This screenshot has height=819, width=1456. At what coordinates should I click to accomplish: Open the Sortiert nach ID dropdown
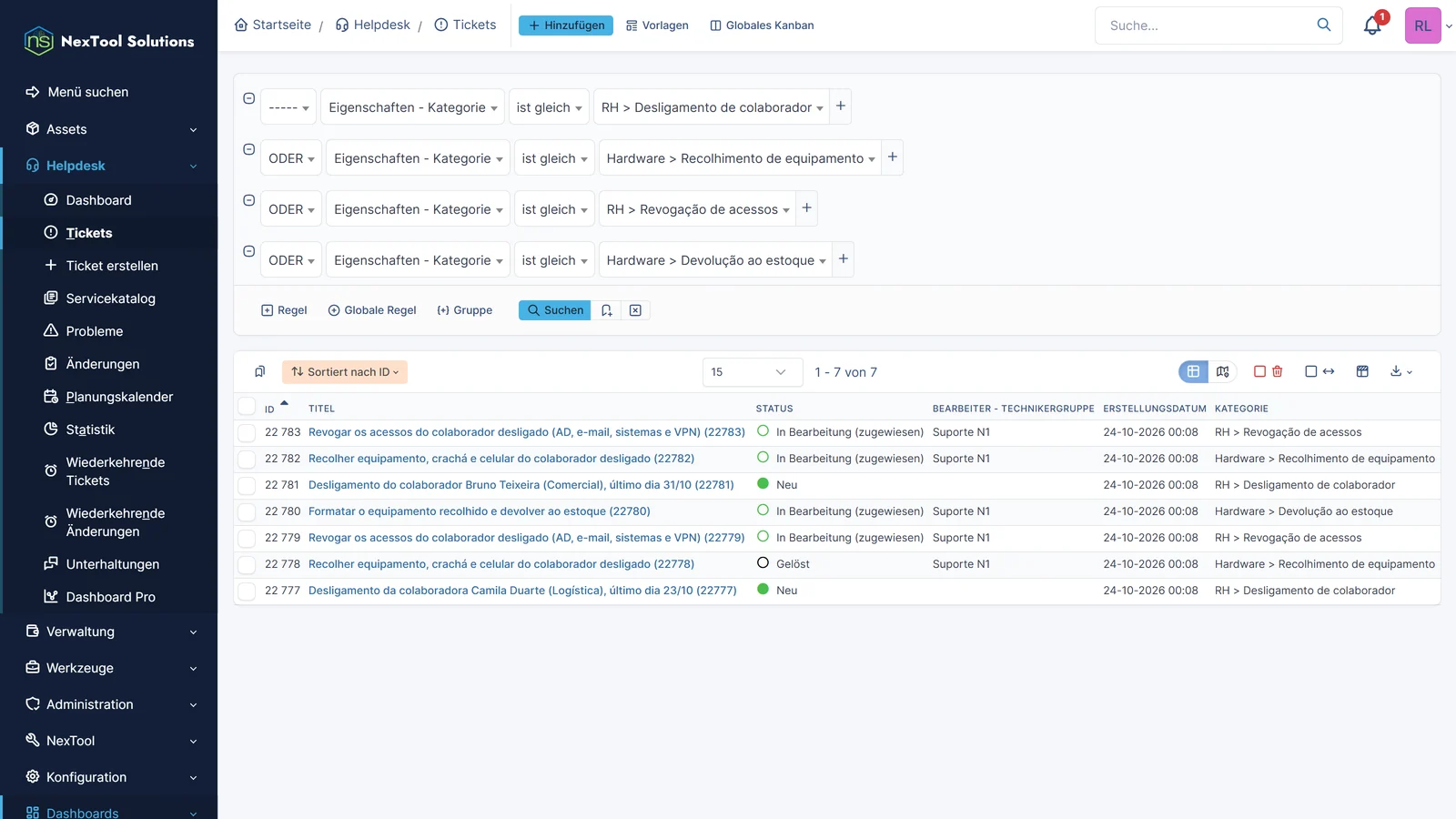coord(345,372)
